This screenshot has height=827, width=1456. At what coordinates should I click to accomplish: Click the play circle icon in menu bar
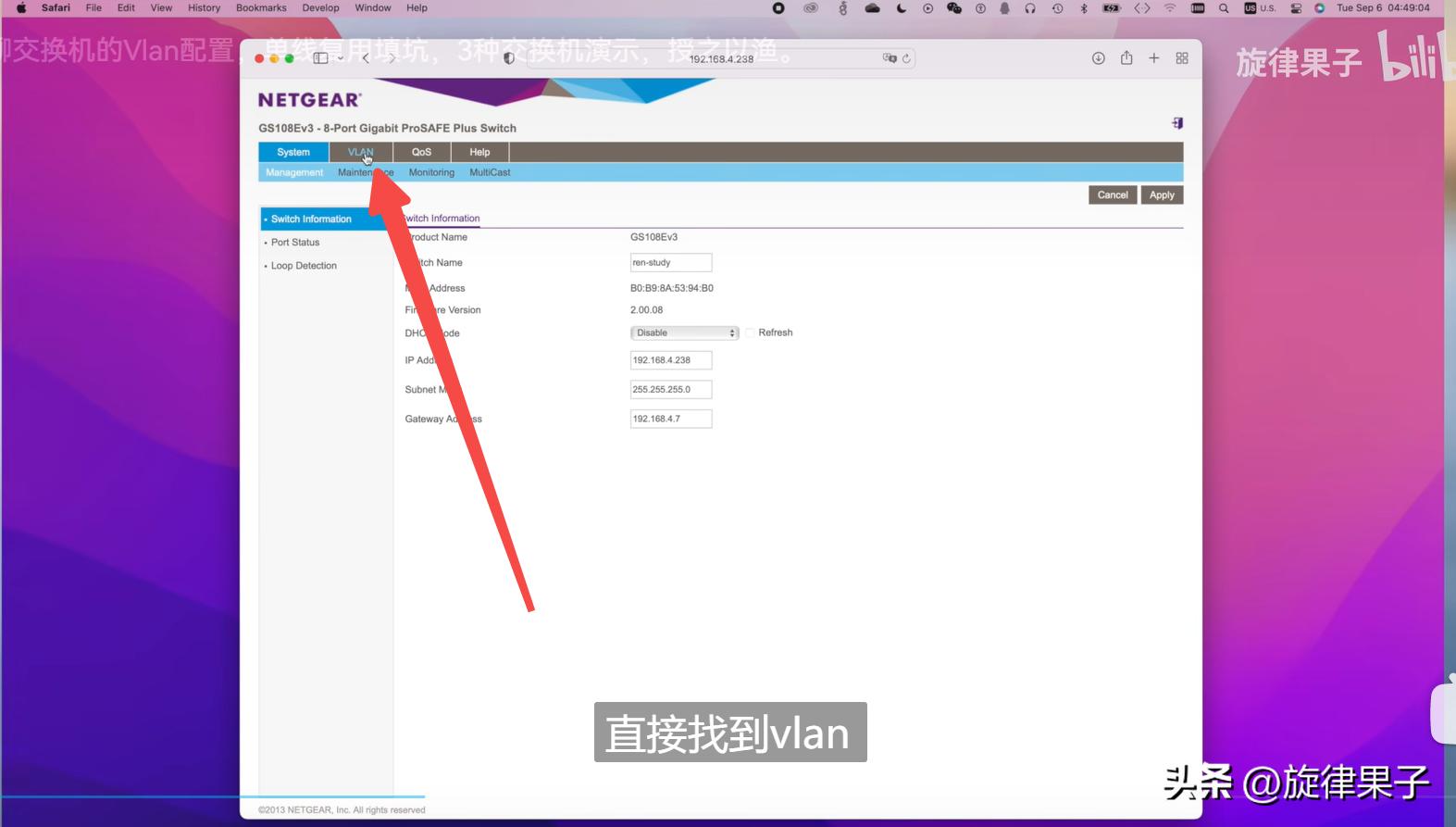point(927,7)
